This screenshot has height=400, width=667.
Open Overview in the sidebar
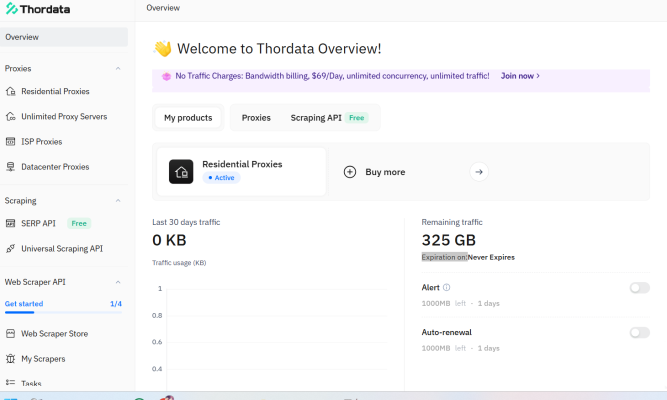tap(64, 37)
